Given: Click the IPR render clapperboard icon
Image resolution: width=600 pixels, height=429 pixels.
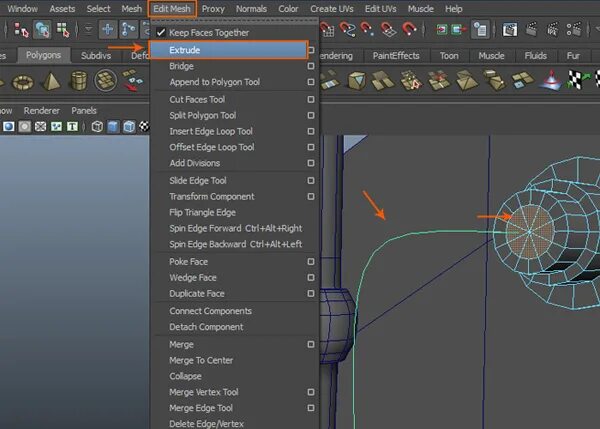Looking at the screenshot, I should [x=552, y=29].
